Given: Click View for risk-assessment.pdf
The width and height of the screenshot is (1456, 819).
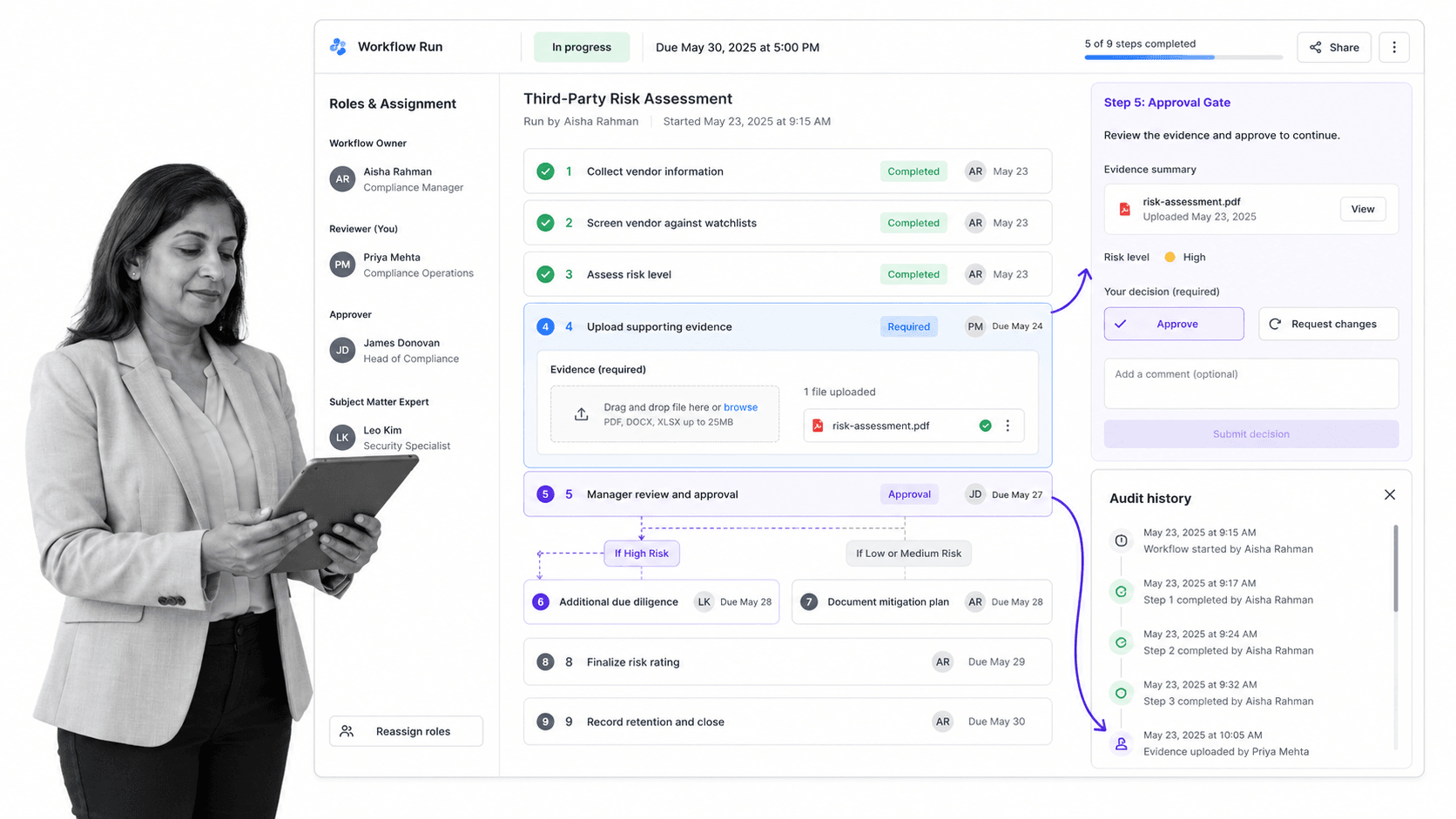Looking at the screenshot, I should pos(1363,209).
